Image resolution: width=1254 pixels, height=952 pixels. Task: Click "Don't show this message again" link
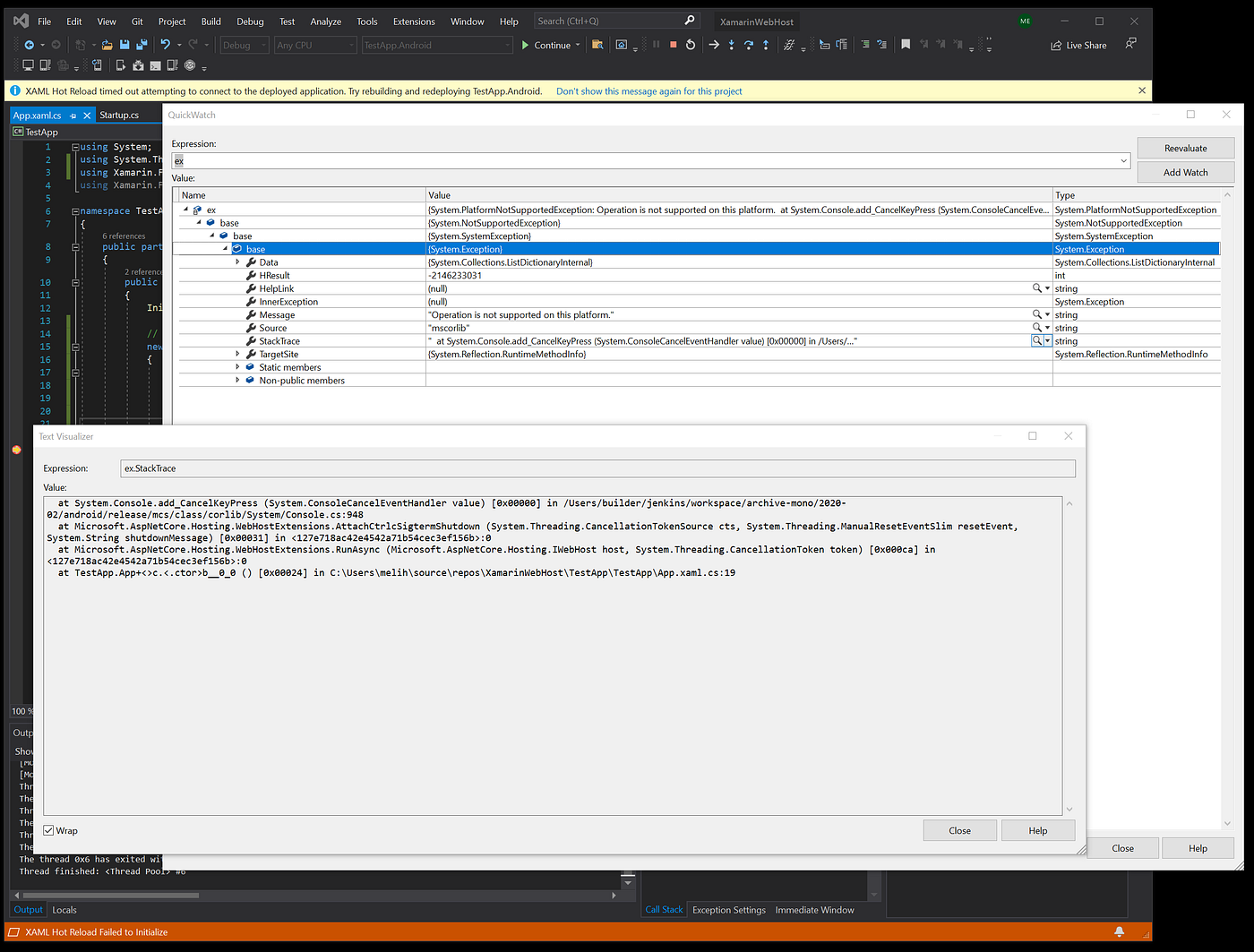pos(649,91)
